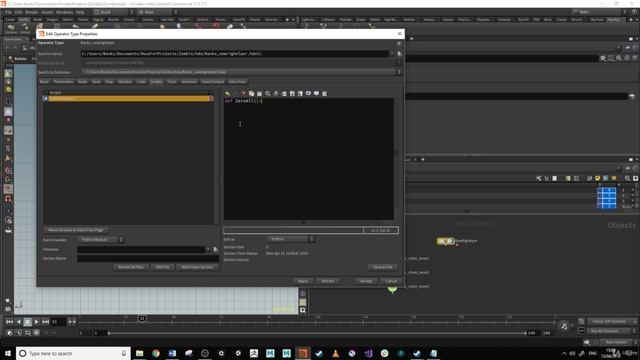This screenshot has width=640, height=360.
Task: Open help icon in Operator Type Properties dialog
Action: 399,43
